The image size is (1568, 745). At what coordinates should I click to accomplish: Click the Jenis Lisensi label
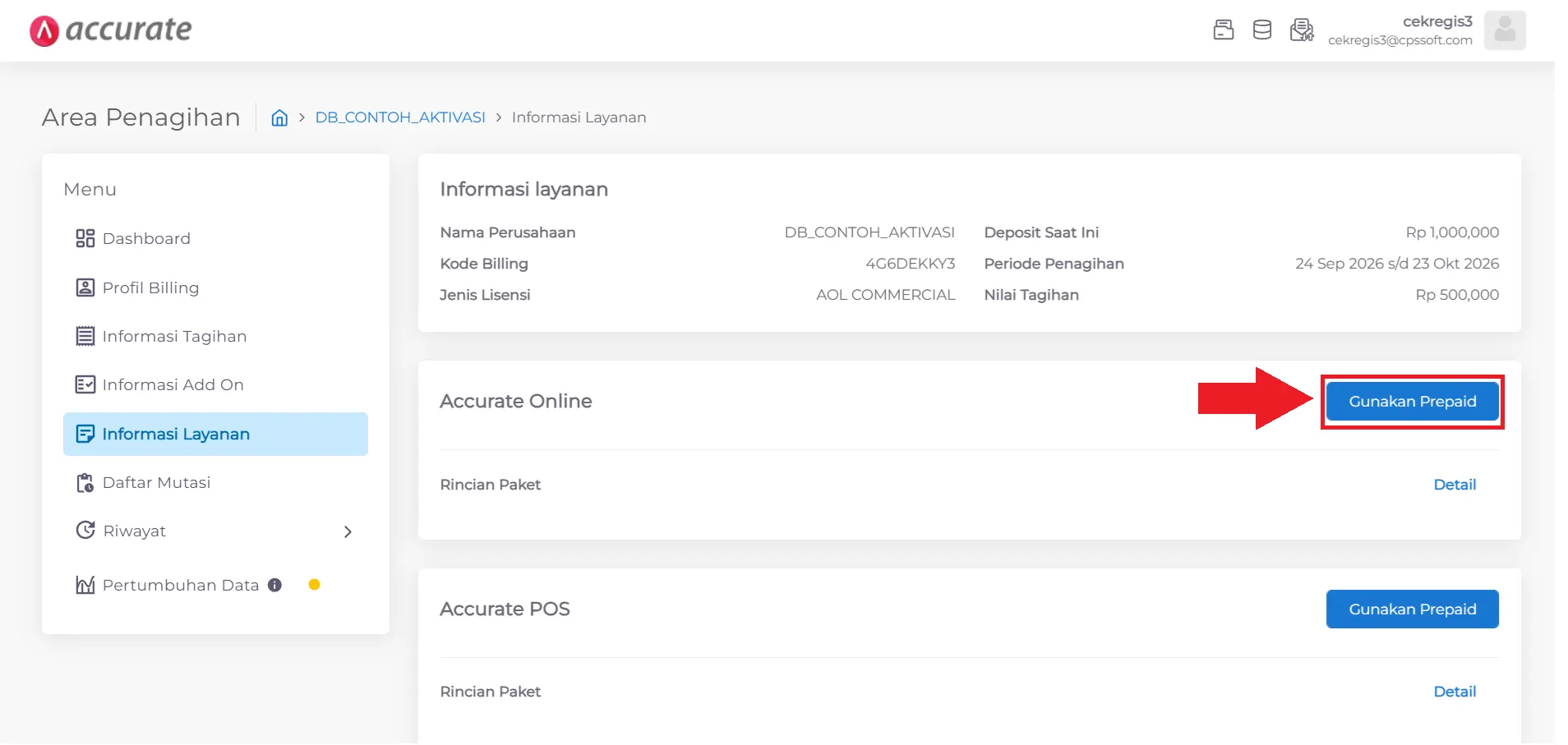485,295
